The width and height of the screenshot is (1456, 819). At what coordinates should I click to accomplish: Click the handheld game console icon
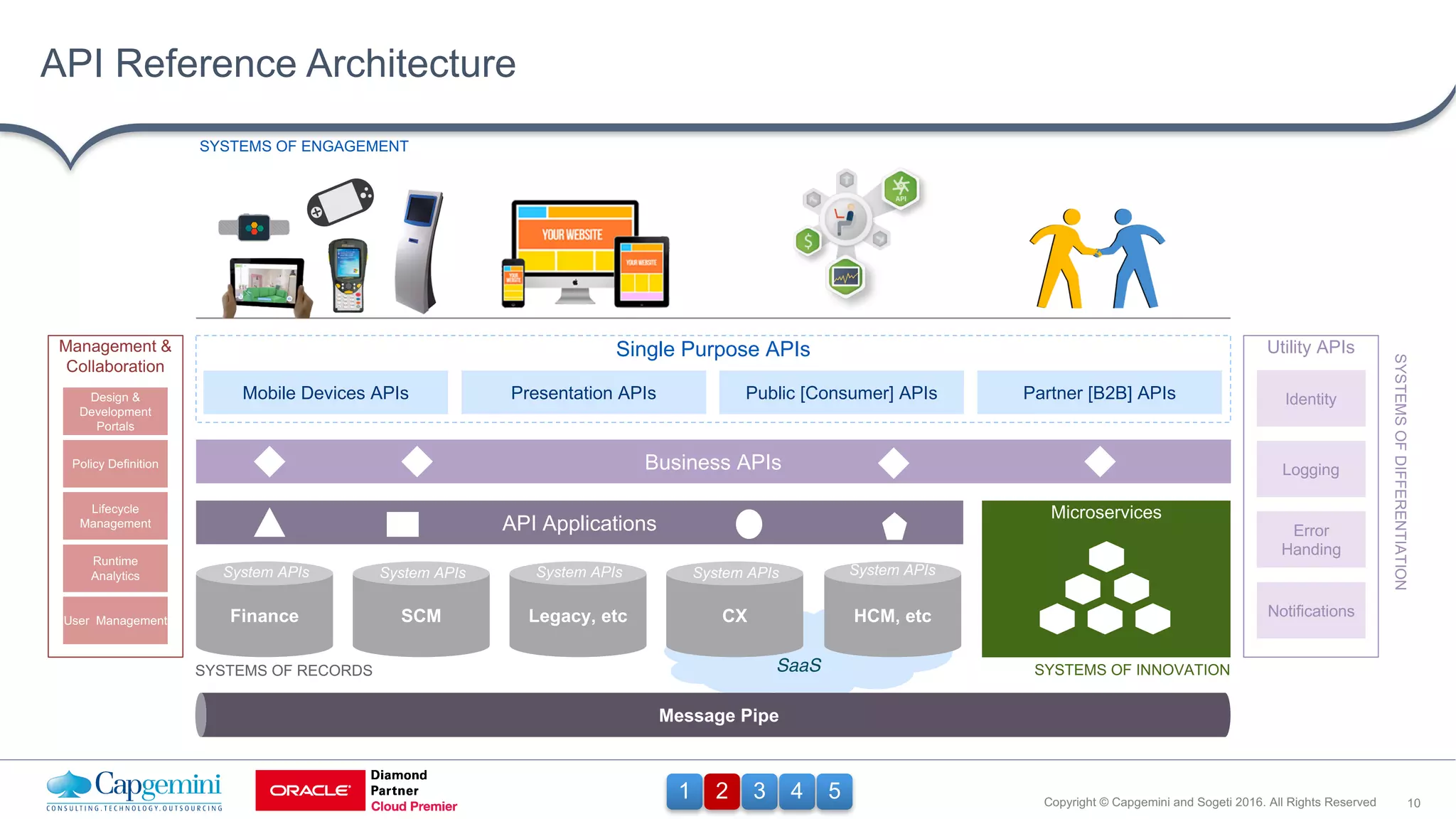341,202
